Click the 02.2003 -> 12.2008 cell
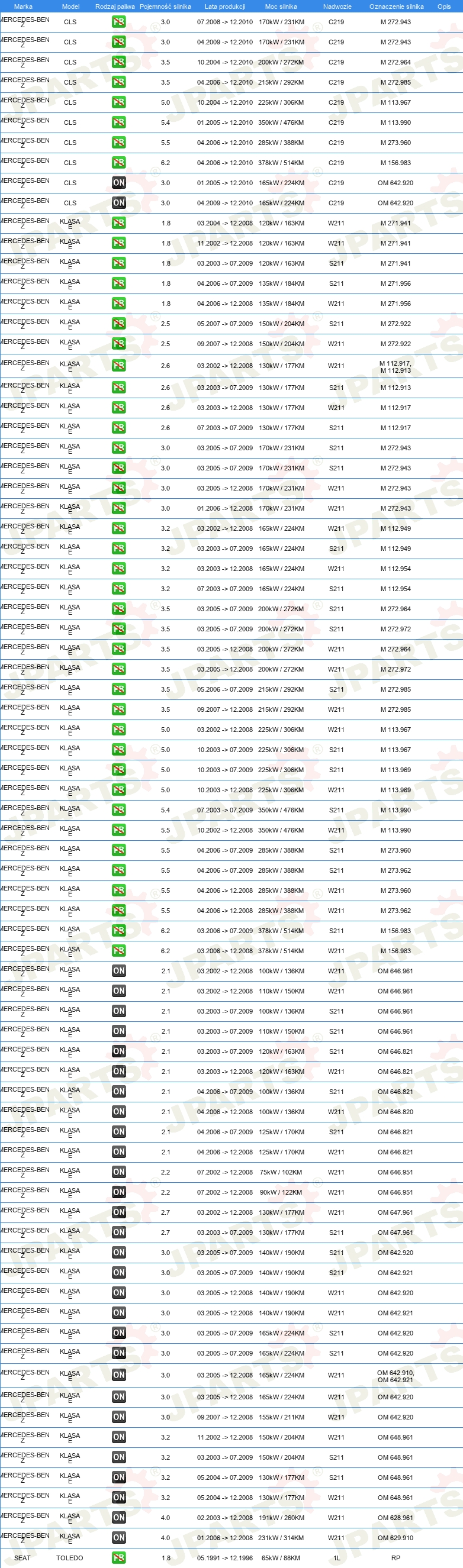Screen dimensions: 463x1568 [x=225, y=1518]
